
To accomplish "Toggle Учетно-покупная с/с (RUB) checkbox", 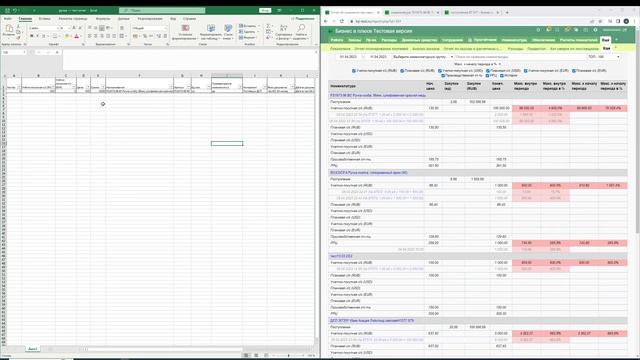I will [x=353, y=71].
